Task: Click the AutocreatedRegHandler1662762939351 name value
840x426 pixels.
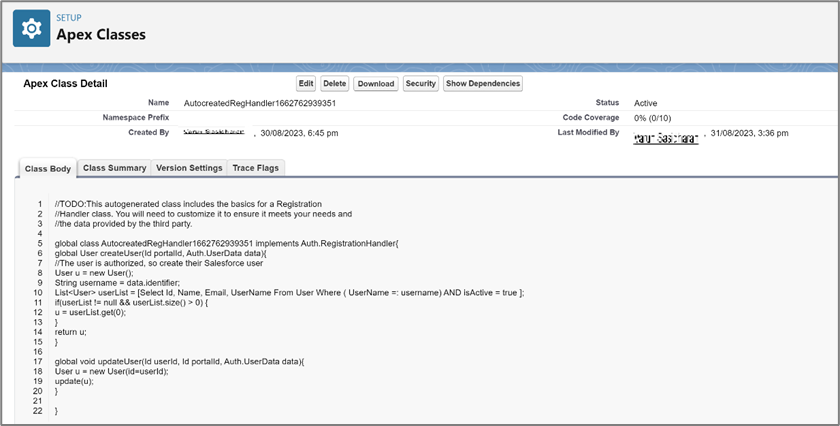Action: click(x=259, y=103)
